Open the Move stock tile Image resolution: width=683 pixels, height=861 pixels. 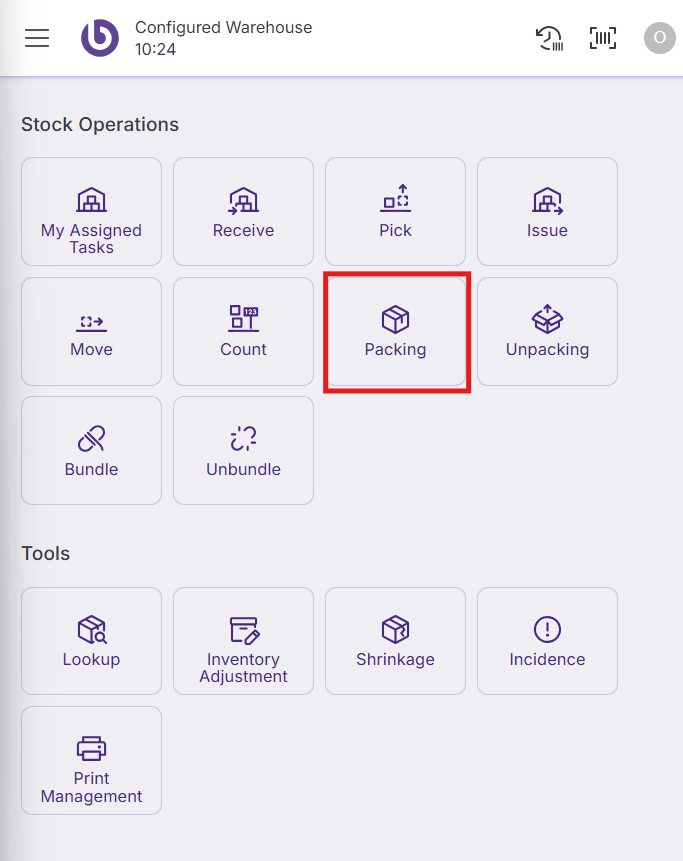coord(91,331)
